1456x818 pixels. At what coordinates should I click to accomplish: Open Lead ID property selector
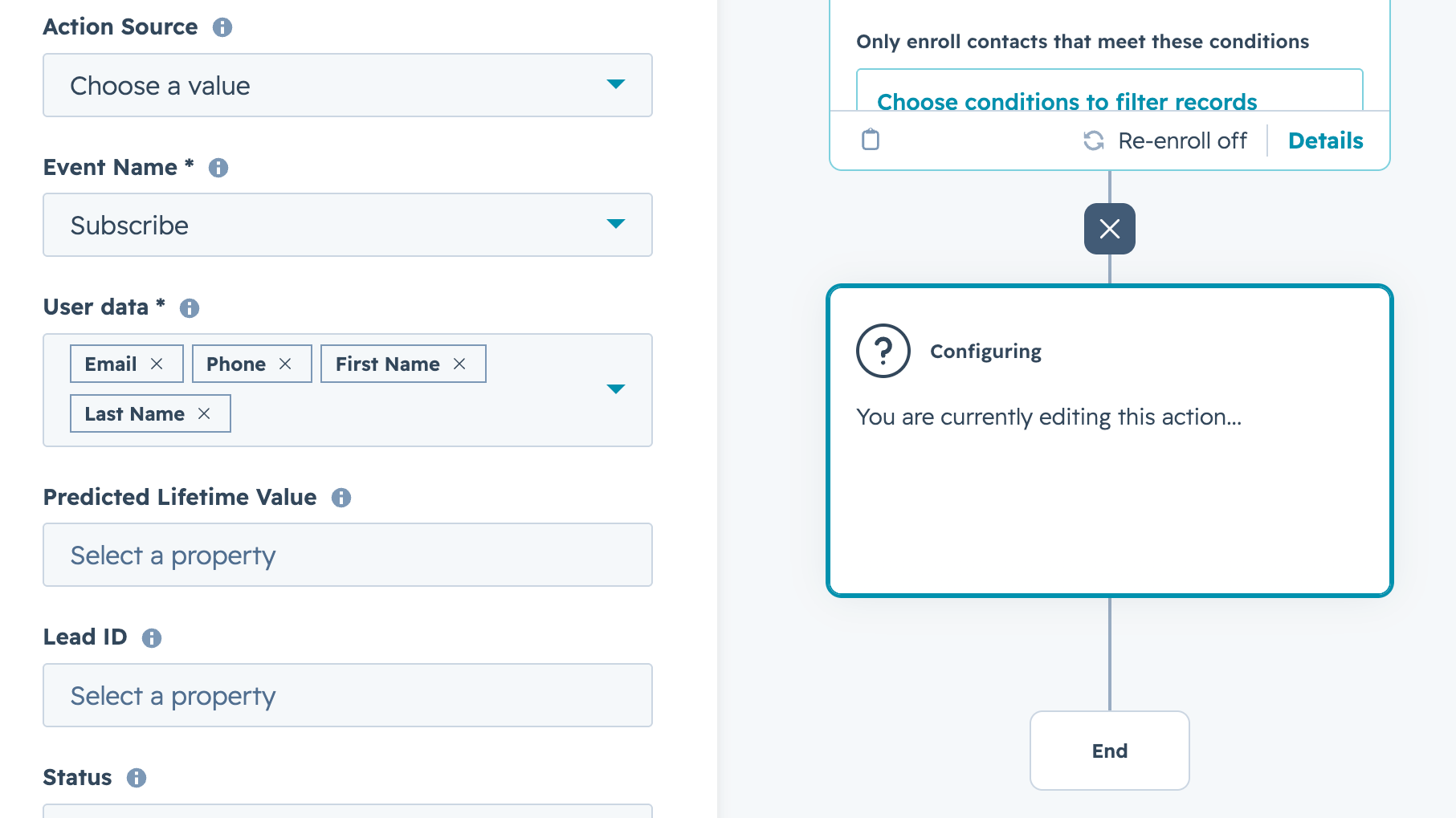click(x=348, y=695)
